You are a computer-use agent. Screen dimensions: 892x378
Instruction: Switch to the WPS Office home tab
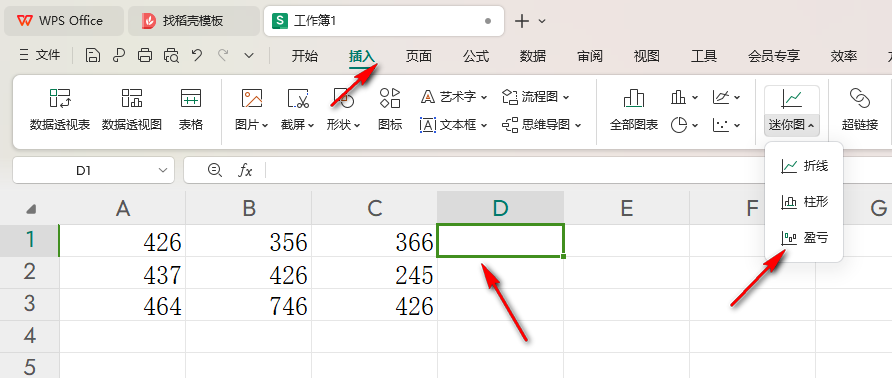tap(64, 21)
